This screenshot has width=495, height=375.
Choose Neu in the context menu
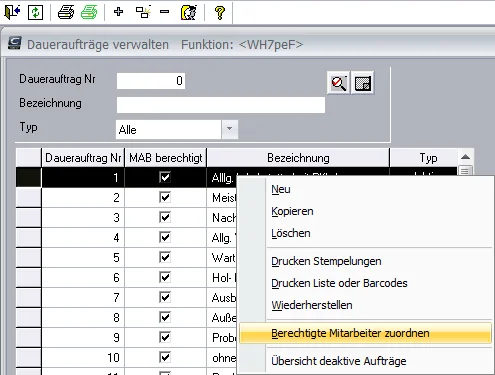tap(365, 189)
